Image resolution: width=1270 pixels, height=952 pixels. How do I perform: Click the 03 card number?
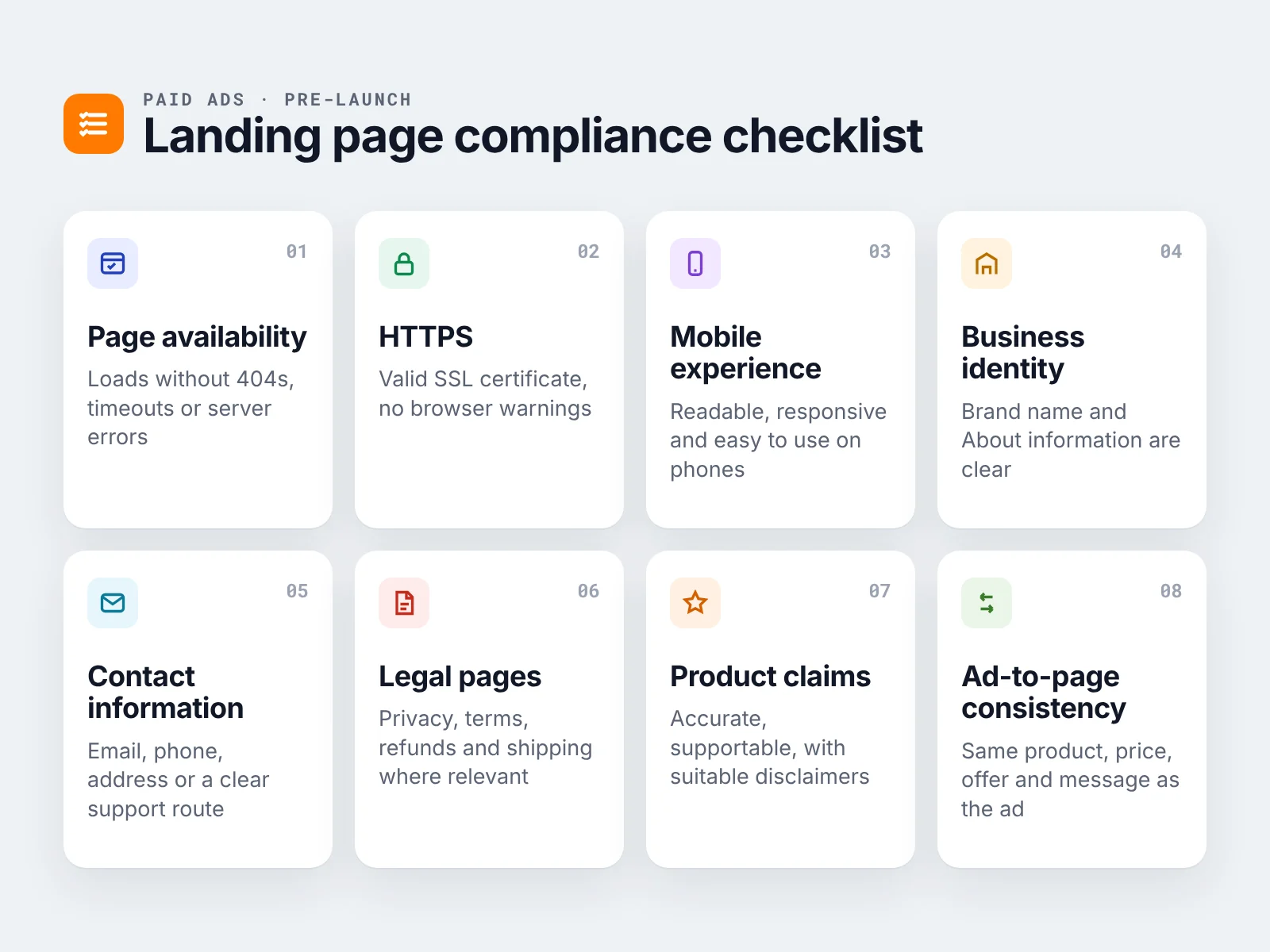tap(879, 251)
